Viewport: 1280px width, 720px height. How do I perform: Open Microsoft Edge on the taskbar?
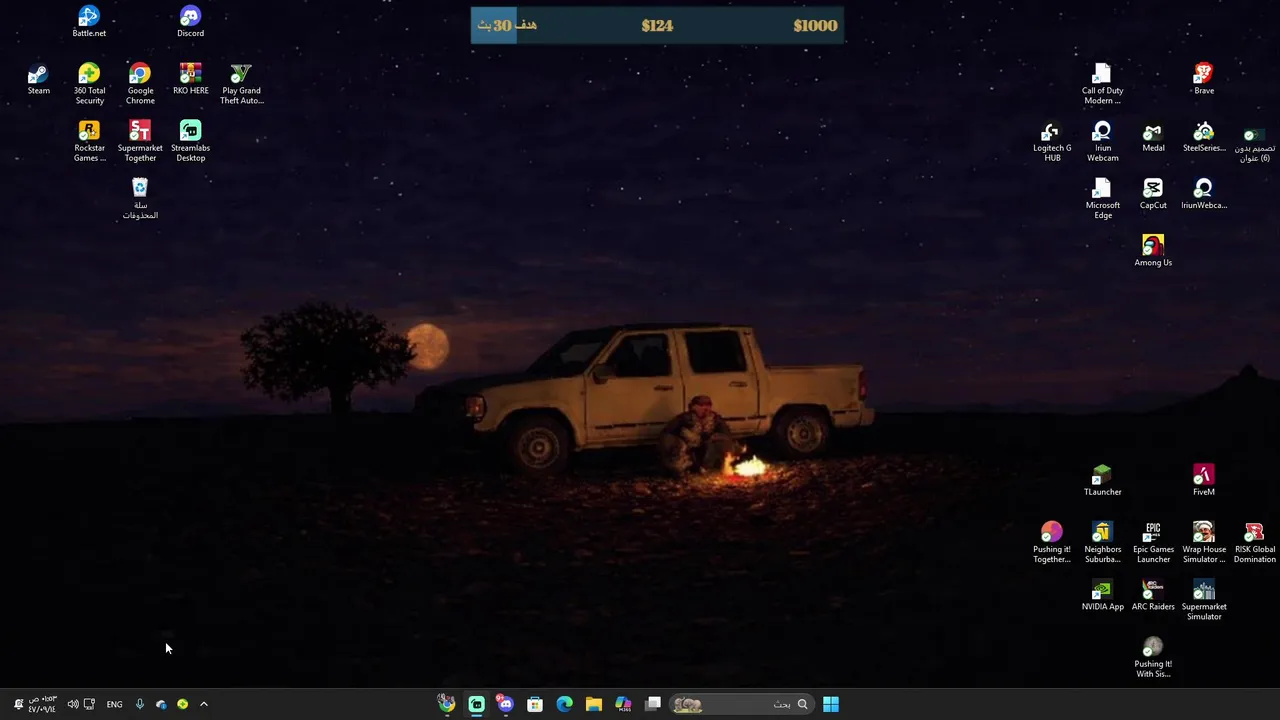(x=564, y=704)
